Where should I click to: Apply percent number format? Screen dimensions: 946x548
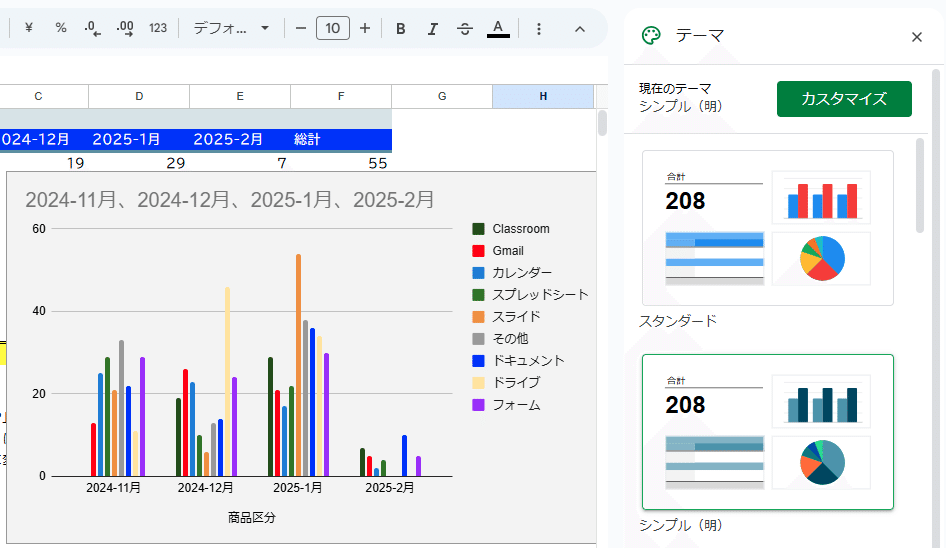[60, 28]
